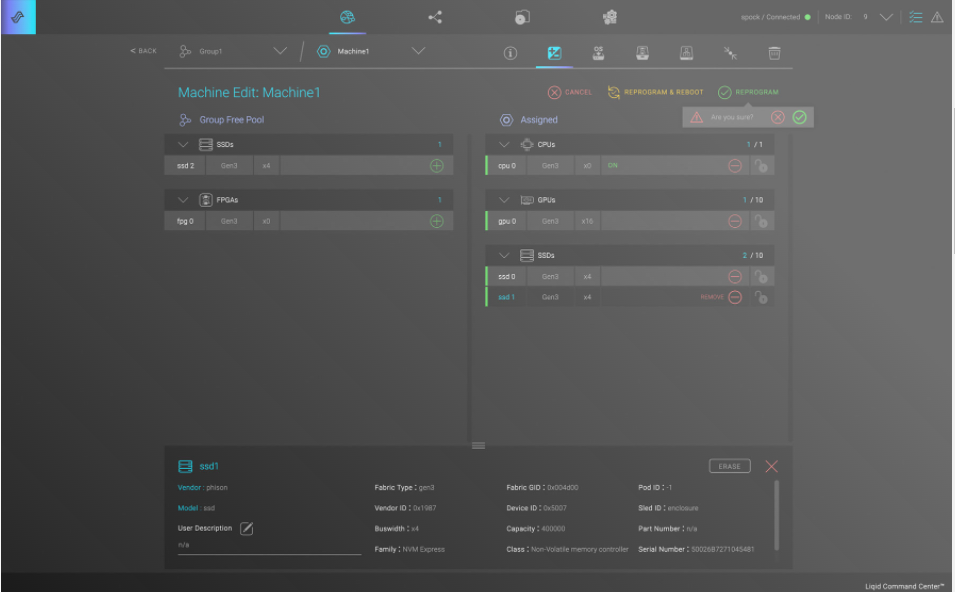The height and width of the screenshot is (592, 955).
Task: Open the Machine1 info tab icon
Action: 510,53
